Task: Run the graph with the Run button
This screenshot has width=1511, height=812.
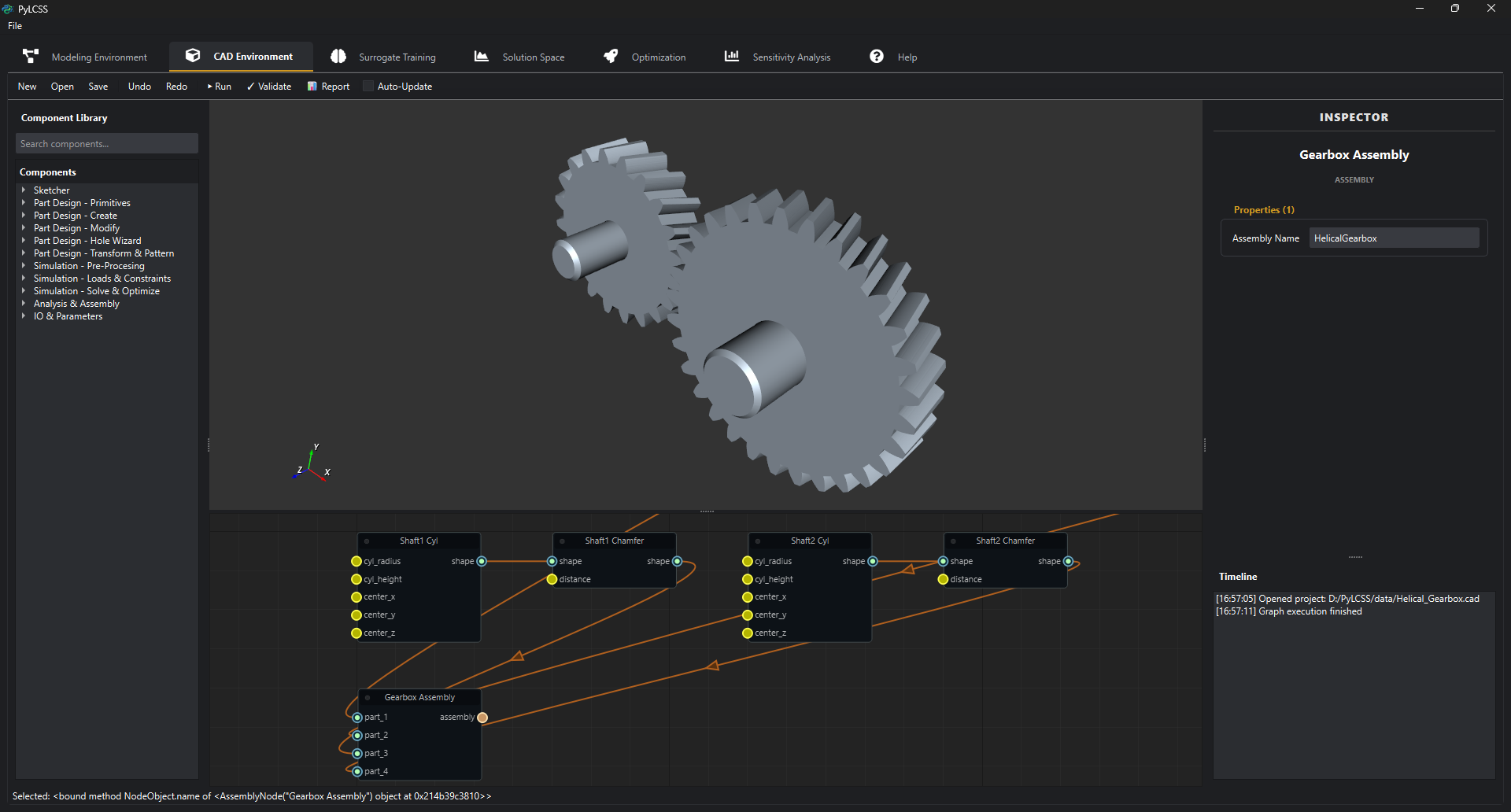Action: click(219, 87)
